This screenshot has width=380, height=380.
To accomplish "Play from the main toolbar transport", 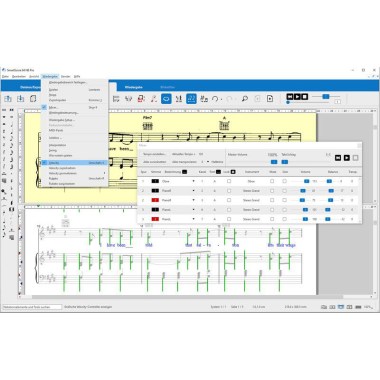I will tap(297, 97).
